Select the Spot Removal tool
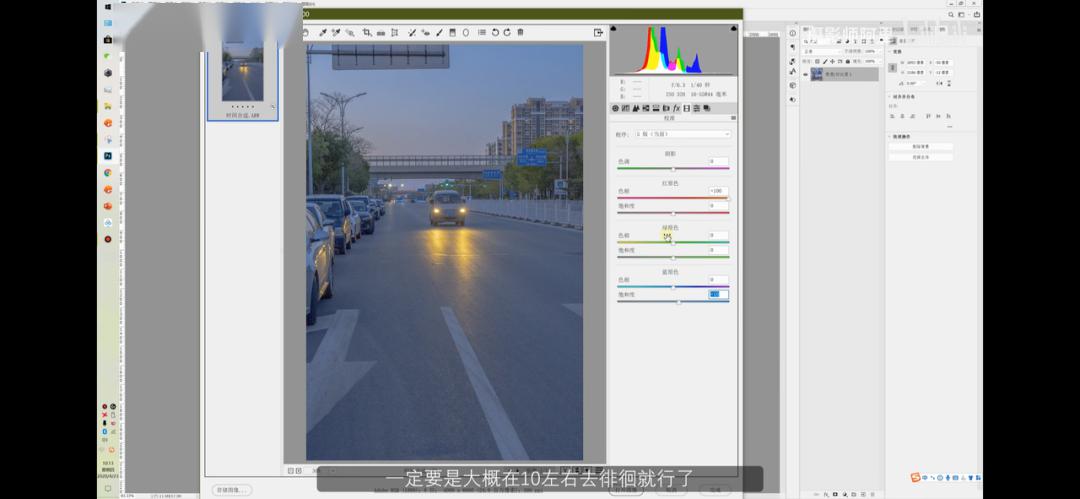1080x499 pixels. pos(412,32)
